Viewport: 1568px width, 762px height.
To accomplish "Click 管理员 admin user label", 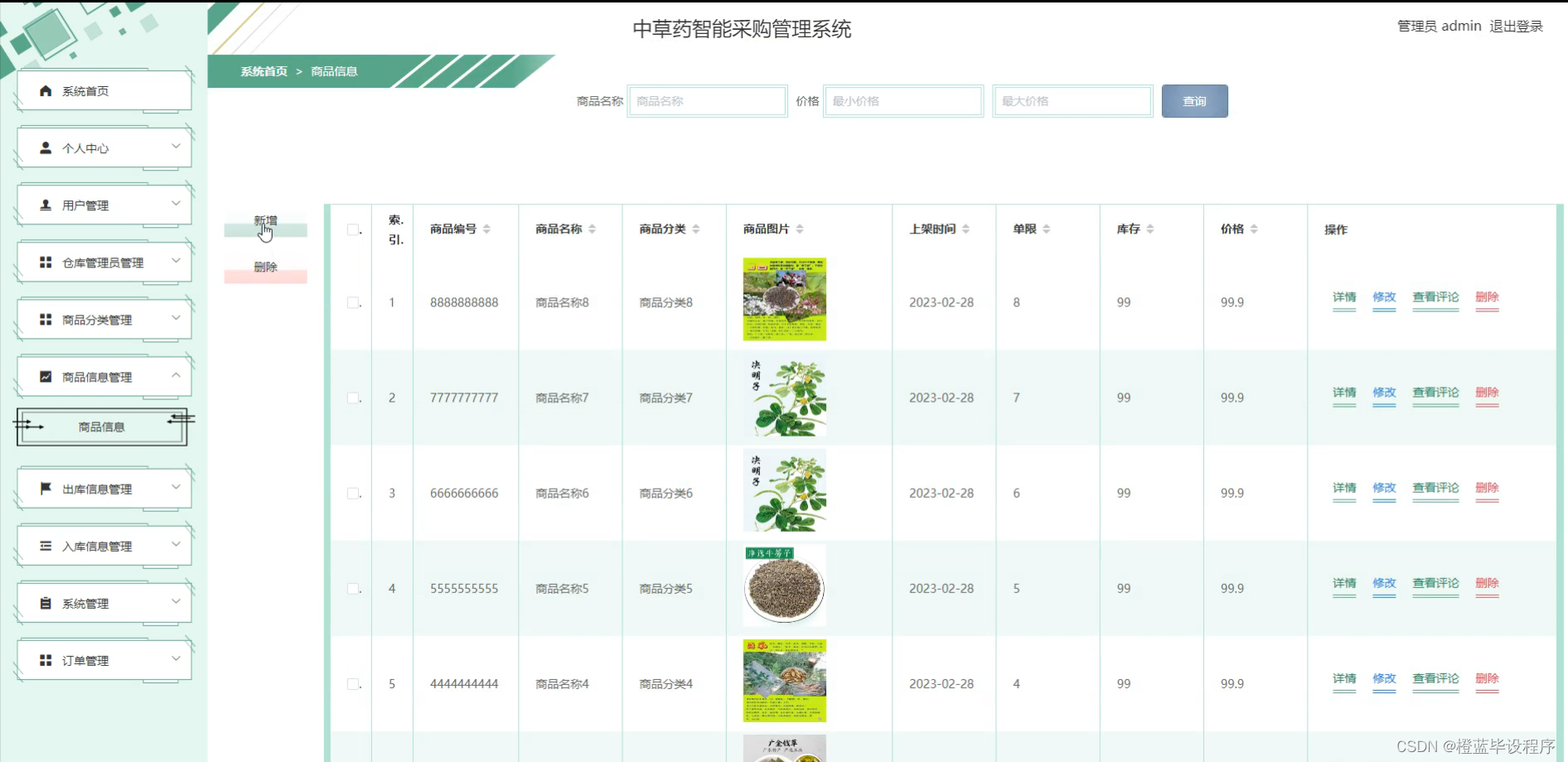I will point(1440,27).
